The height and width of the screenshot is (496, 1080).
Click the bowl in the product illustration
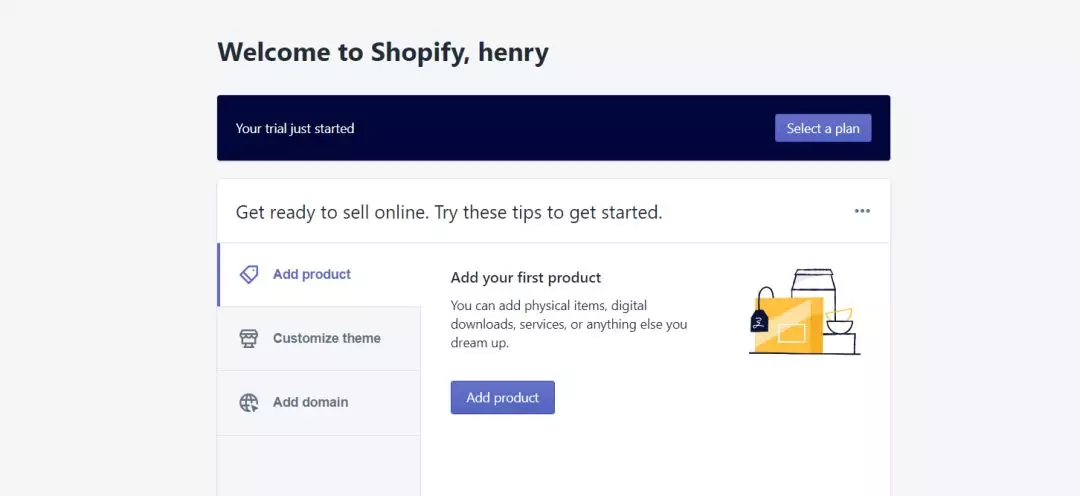point(838,322)
